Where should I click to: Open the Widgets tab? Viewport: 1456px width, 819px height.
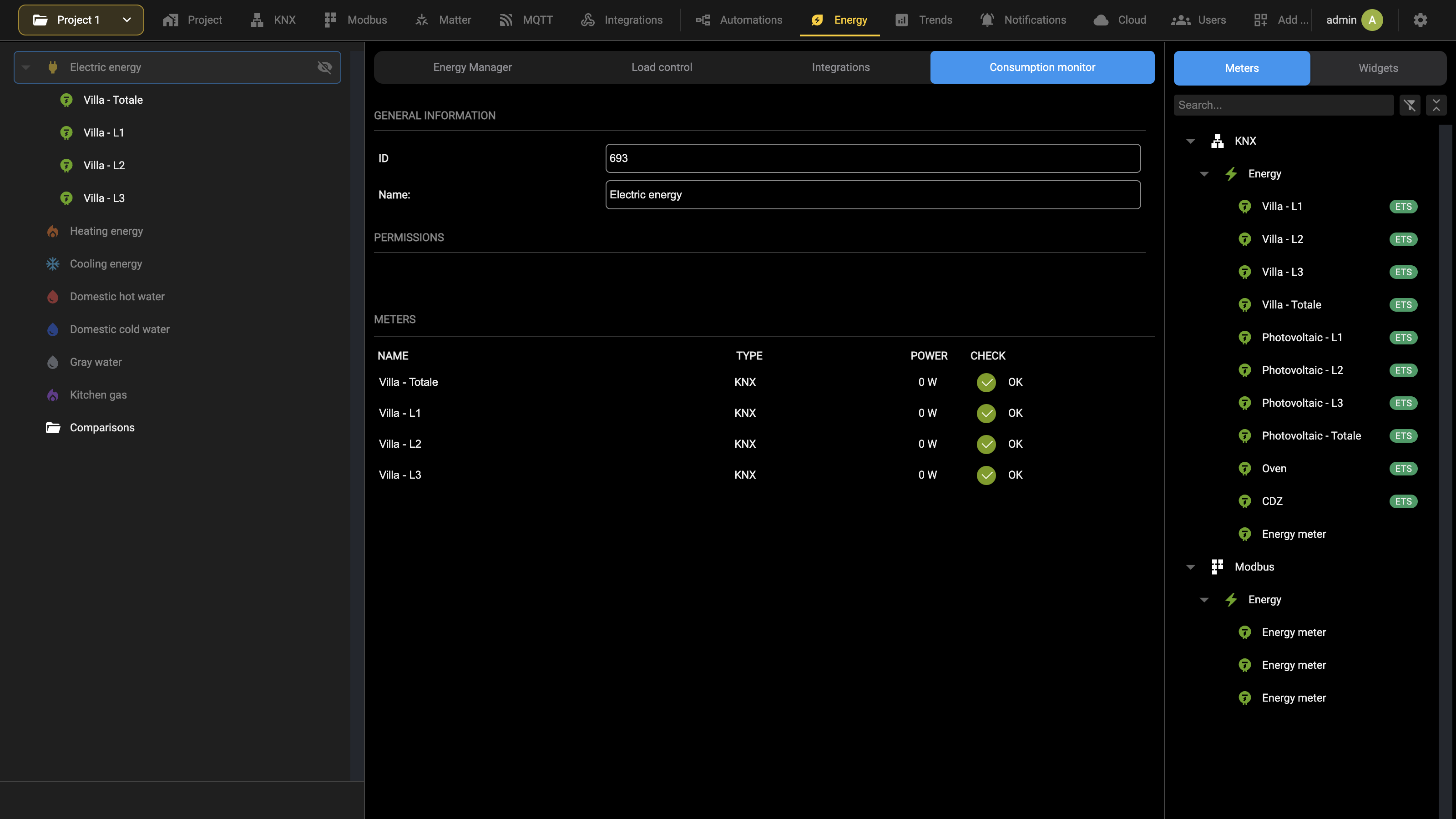pyautogui.click(x=1378, y=68)
